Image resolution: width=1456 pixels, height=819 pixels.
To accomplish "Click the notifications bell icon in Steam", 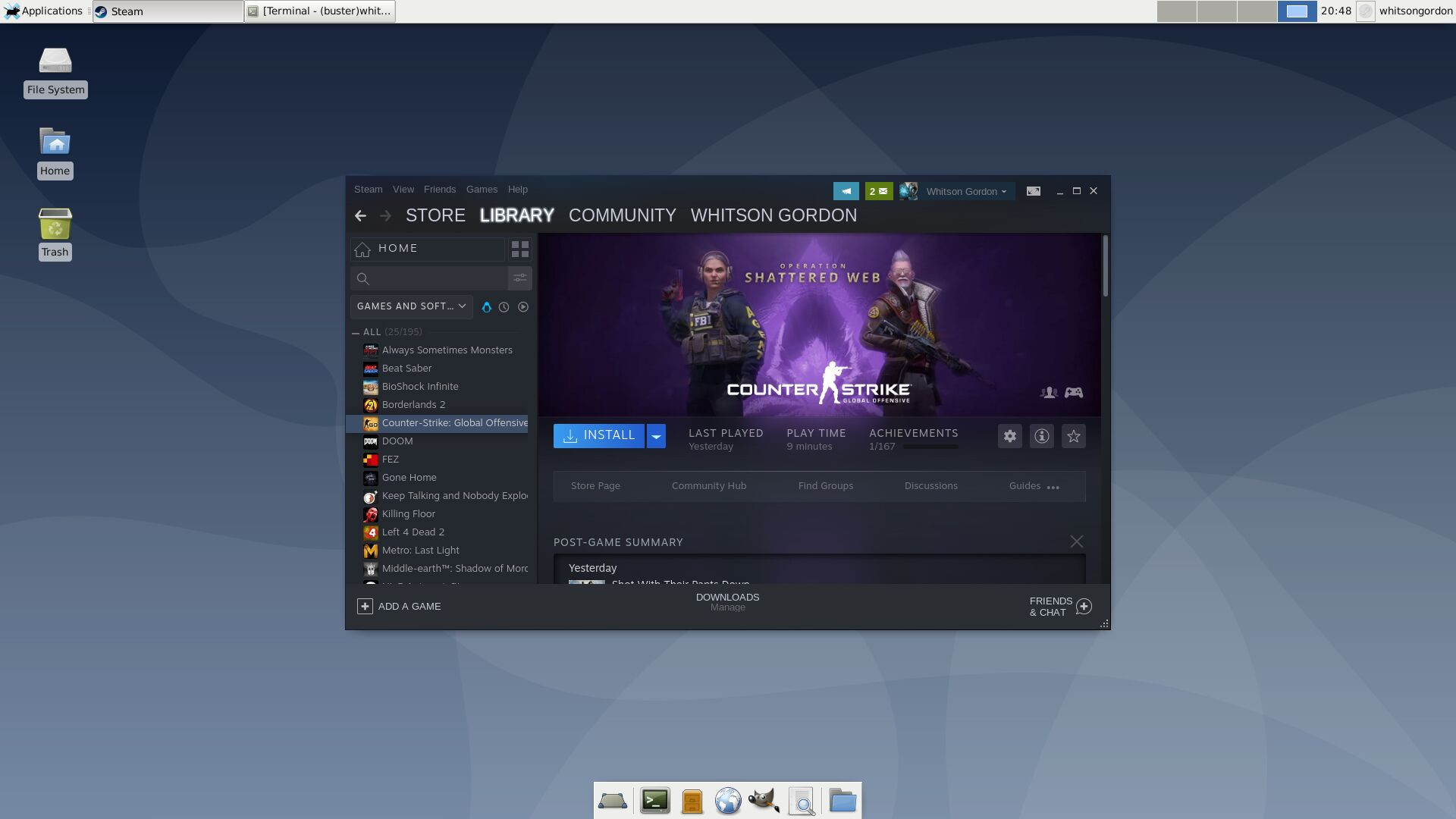I will 846,191.
